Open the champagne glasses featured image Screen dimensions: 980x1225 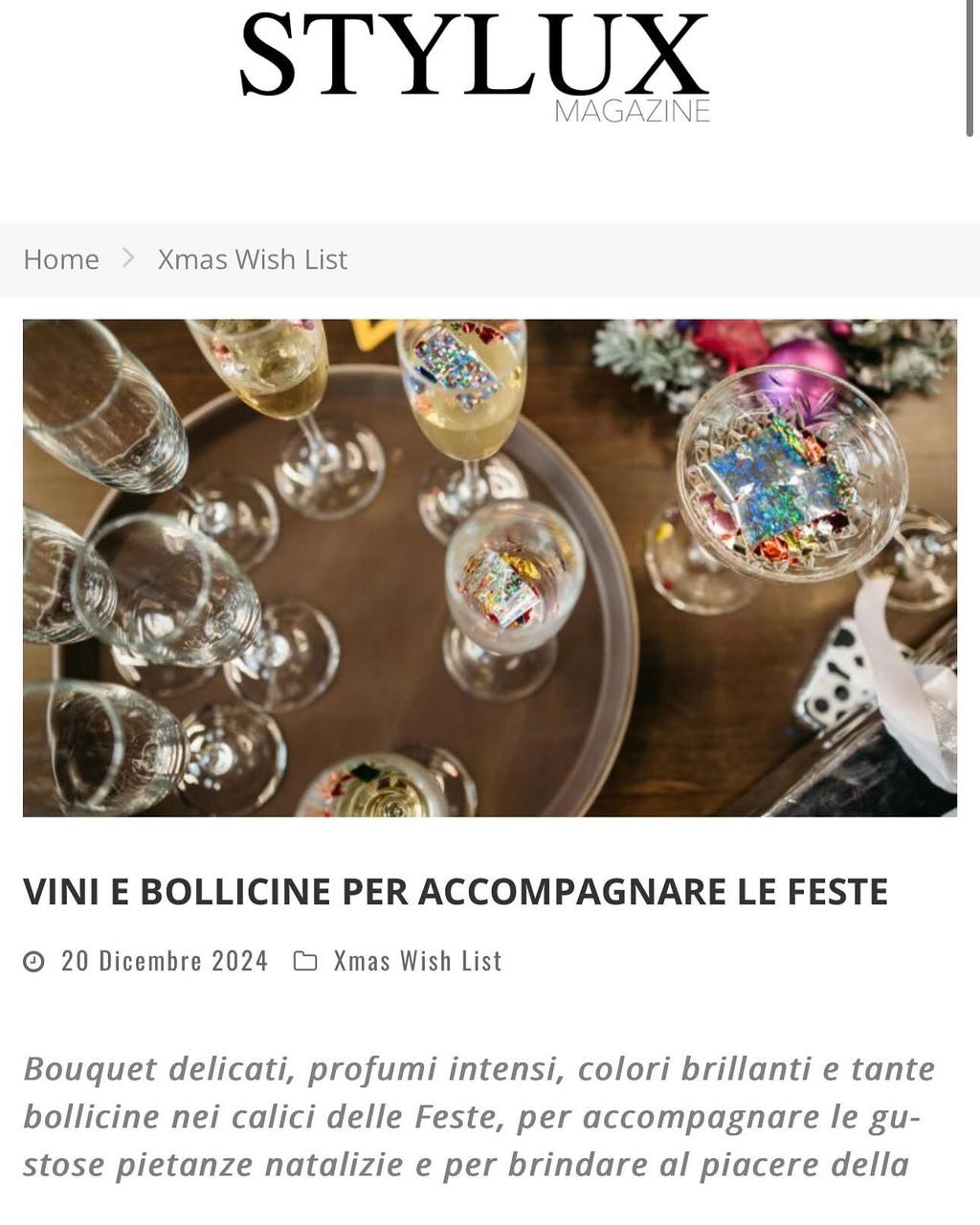tap(490, 568)
